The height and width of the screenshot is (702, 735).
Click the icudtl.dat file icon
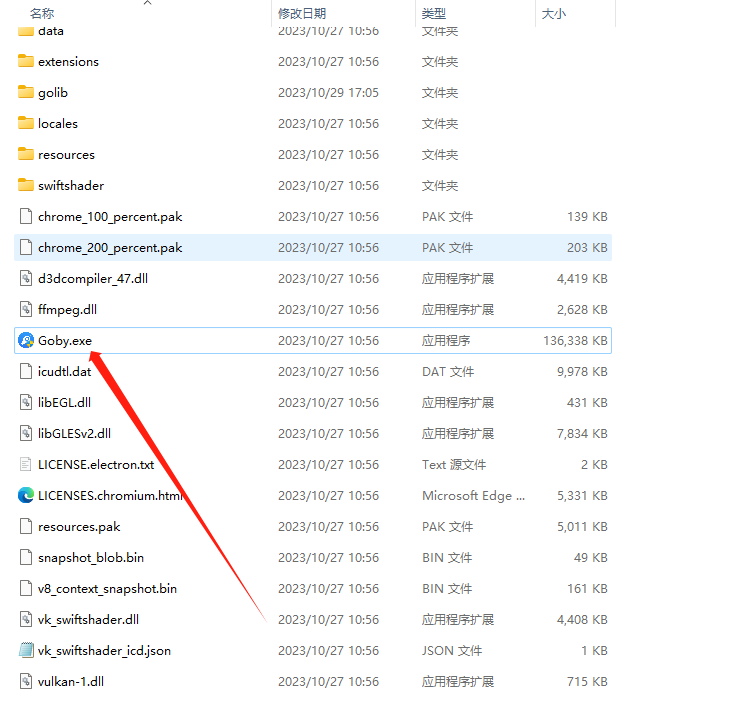(26, 371)
